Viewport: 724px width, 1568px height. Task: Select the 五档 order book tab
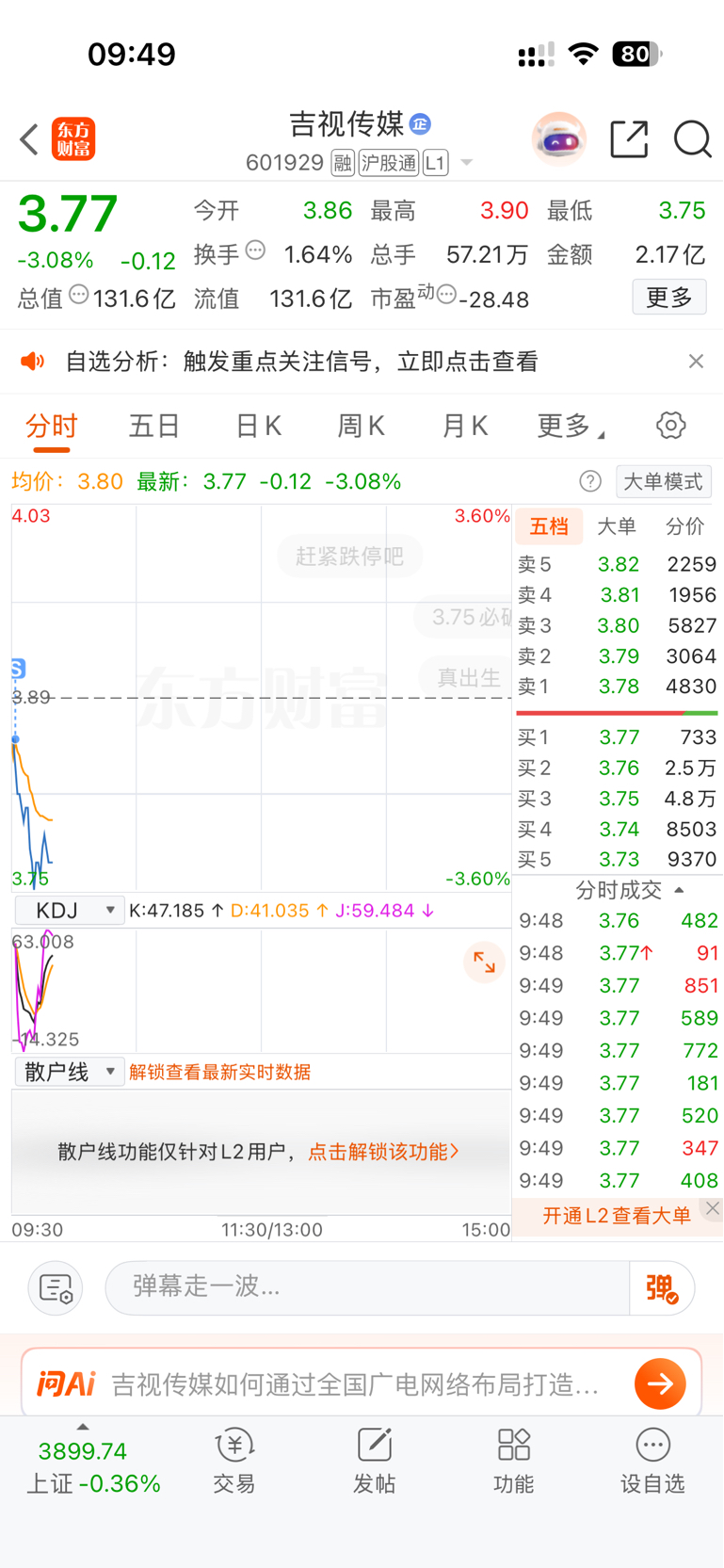[x=549, y=526]
